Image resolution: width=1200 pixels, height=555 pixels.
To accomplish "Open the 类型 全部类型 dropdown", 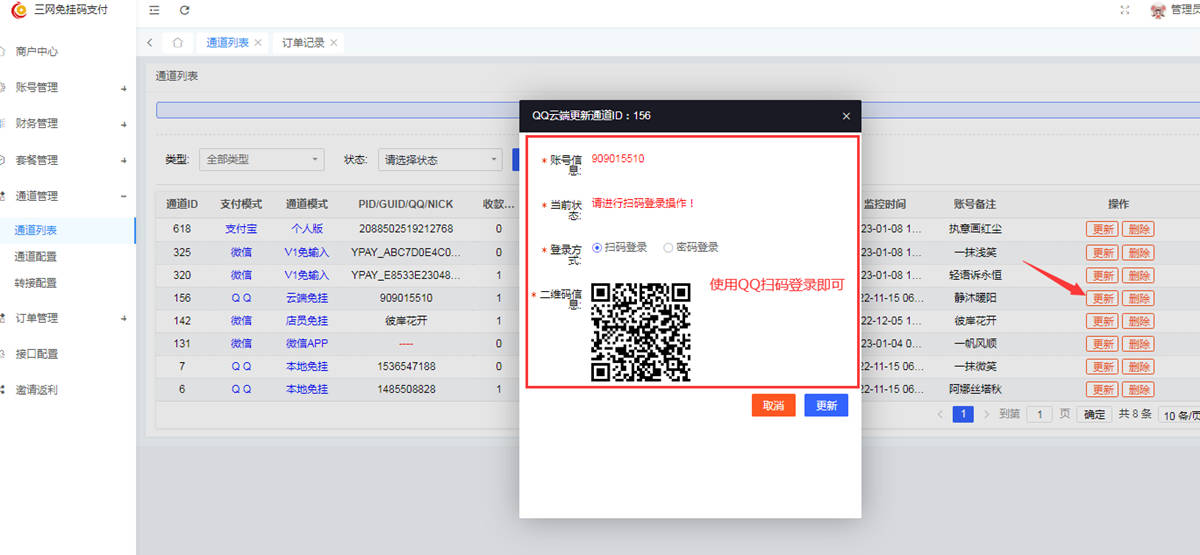I will pos(262,159).
